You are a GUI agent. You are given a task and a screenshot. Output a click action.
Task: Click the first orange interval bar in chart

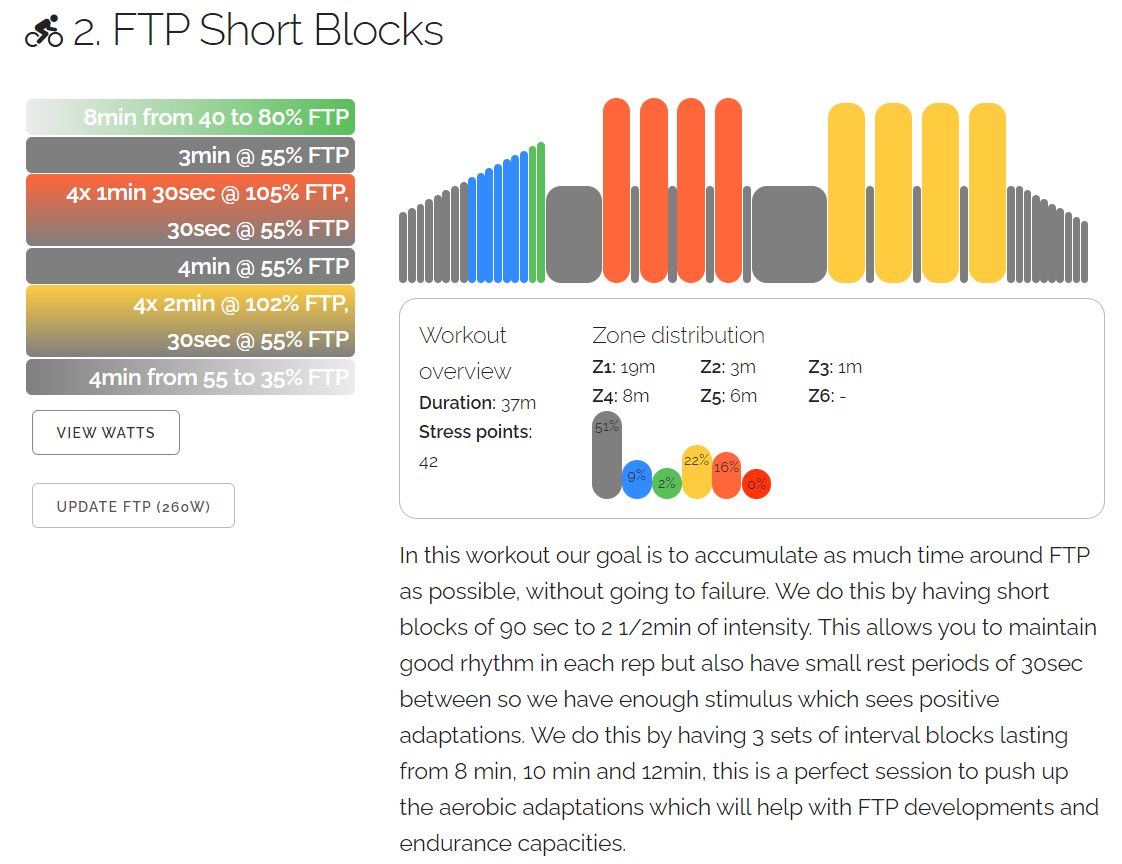pyautogui.click(x=616, y=190)
